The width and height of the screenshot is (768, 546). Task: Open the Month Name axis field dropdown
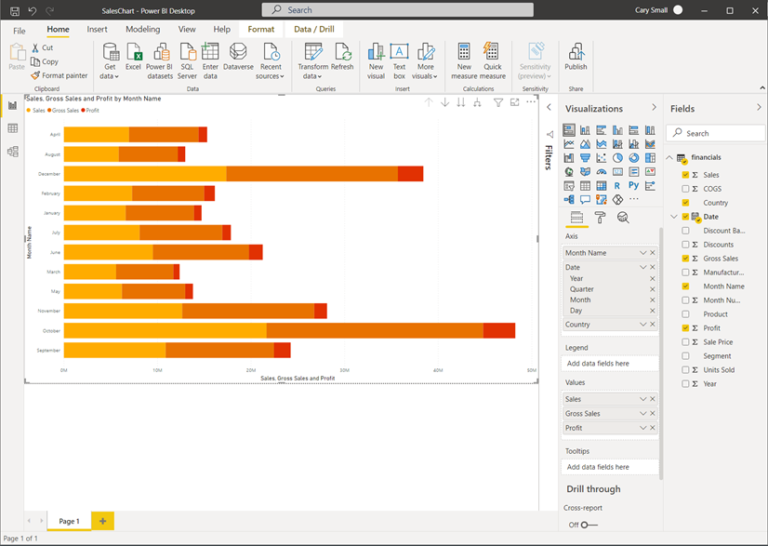click(643, 253)
